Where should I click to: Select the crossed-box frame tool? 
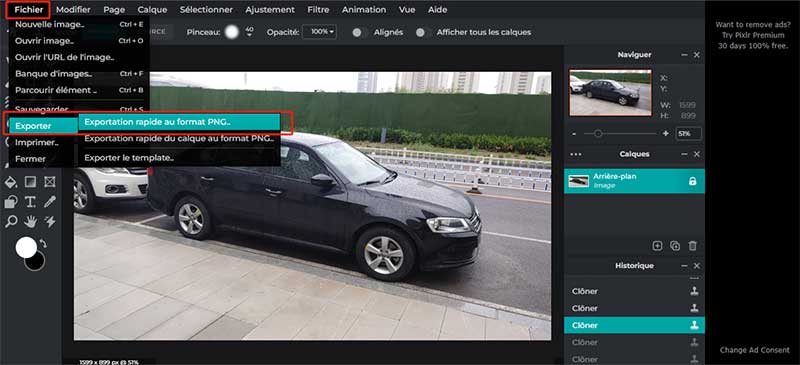(49, 182)
